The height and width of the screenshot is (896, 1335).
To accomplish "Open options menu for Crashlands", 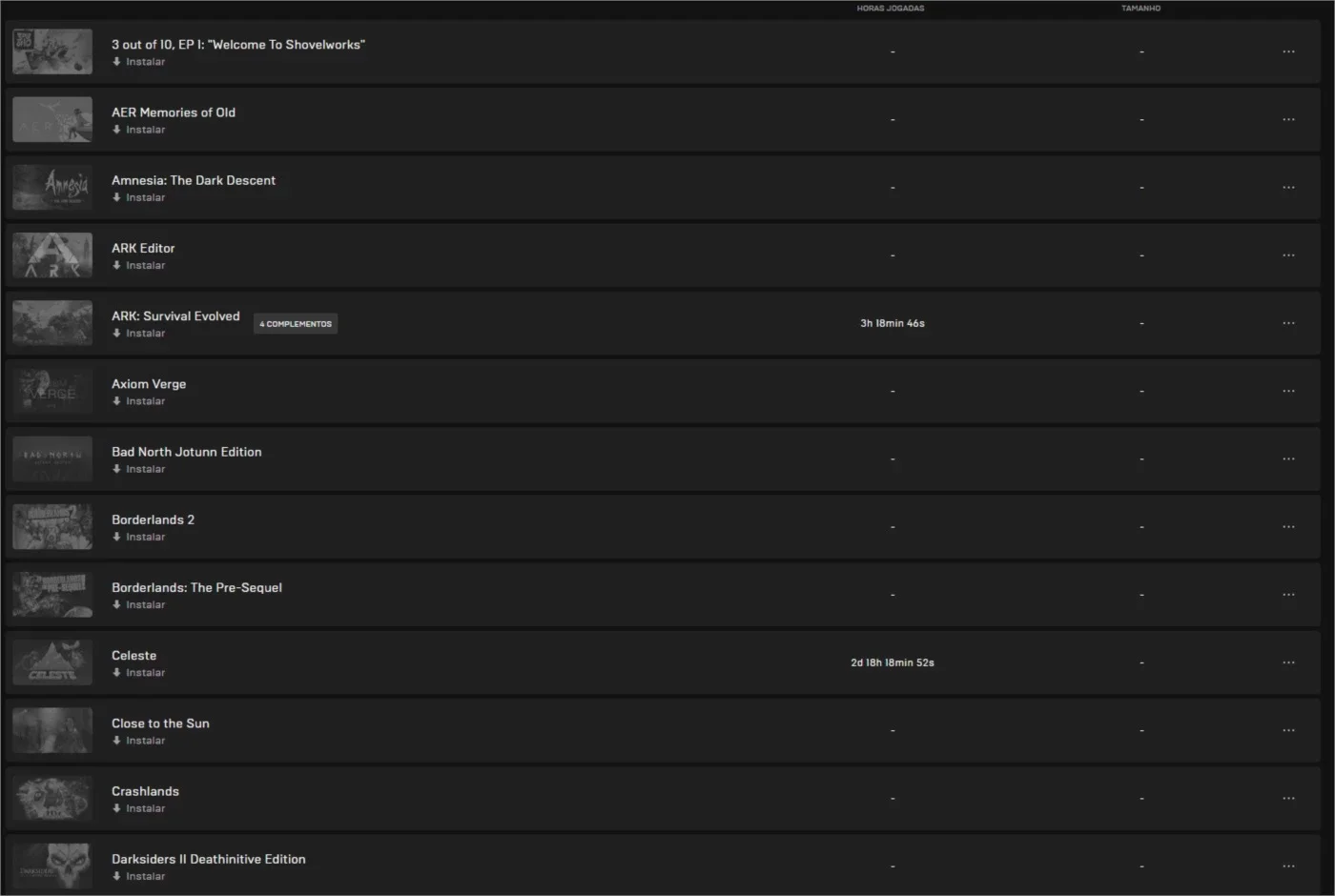I will (x=1288, y=798).
